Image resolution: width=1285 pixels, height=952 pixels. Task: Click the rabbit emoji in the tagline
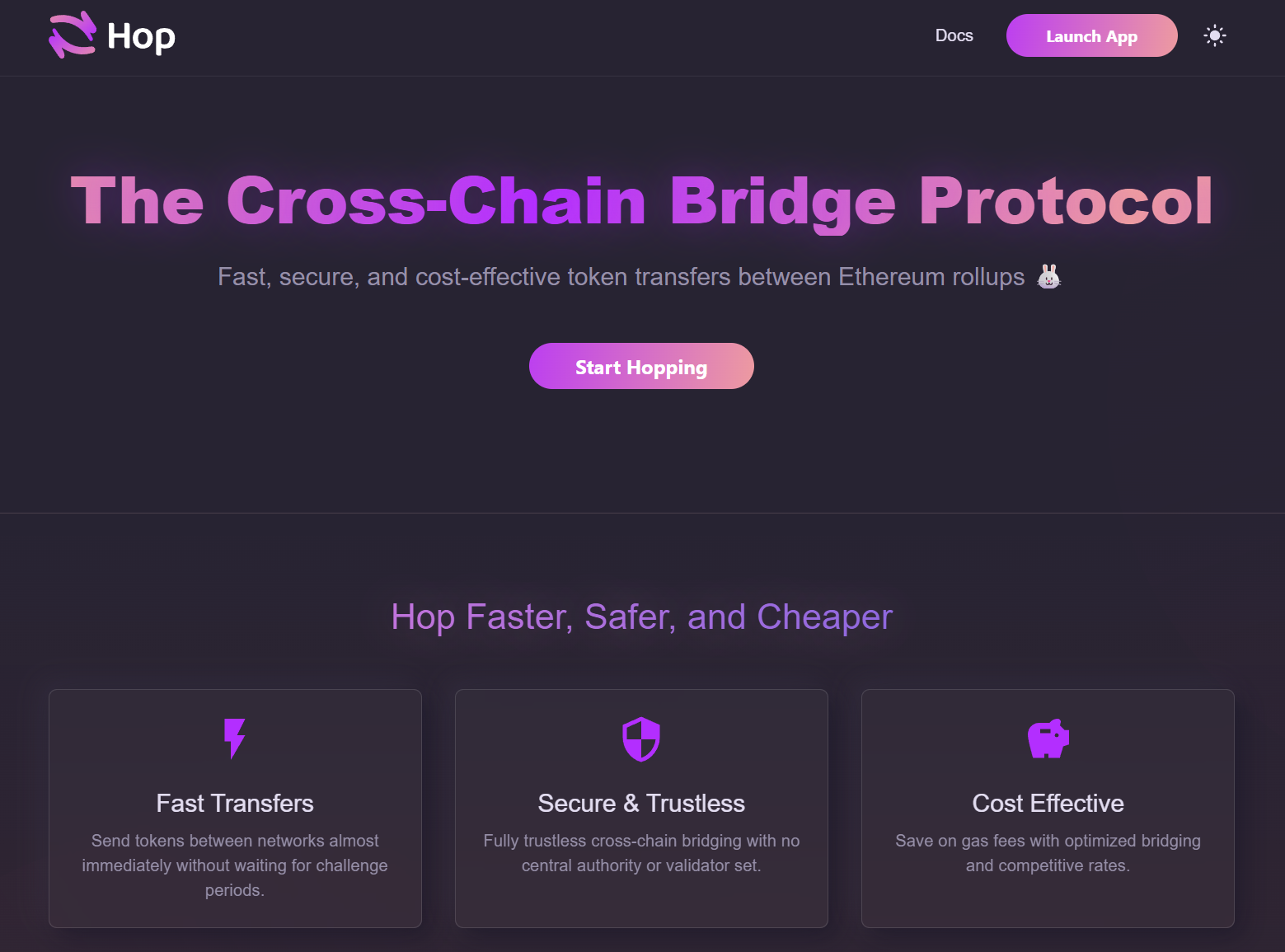(x=1049, y=276)
